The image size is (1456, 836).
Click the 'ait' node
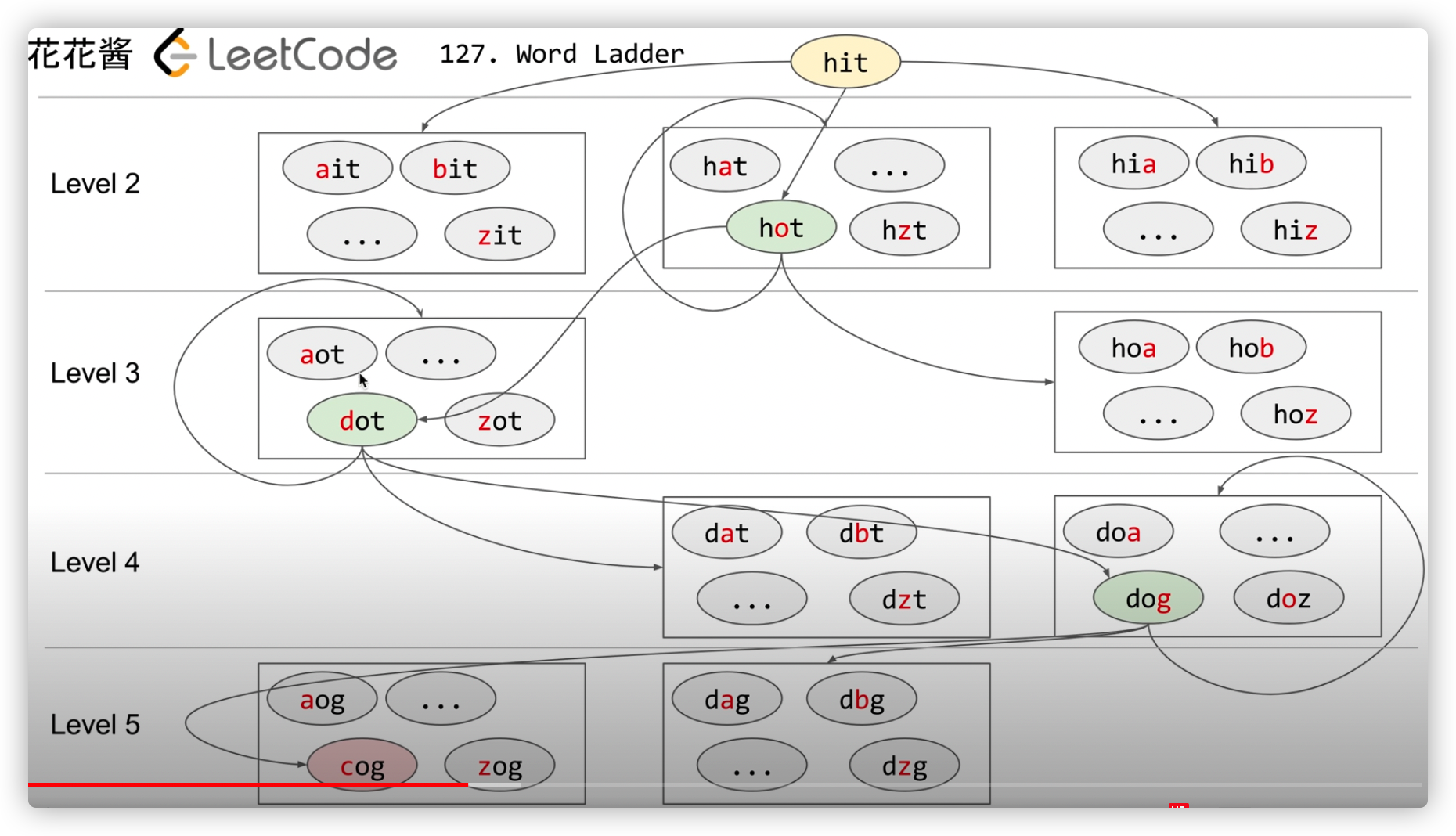coord(337,168)
